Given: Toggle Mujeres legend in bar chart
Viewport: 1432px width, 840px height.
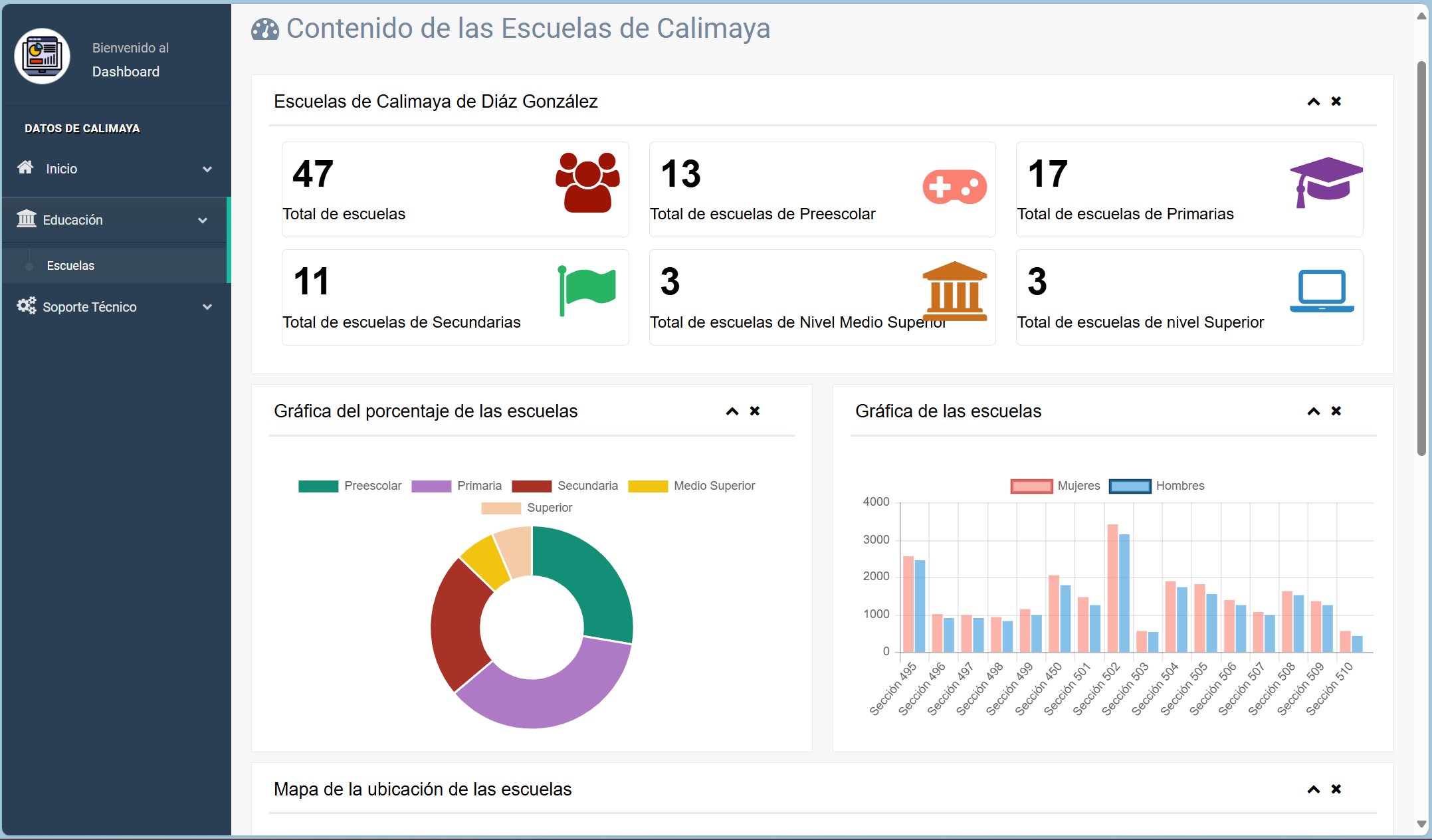Looking at the screenshot, I should [x=1055, y=486].
